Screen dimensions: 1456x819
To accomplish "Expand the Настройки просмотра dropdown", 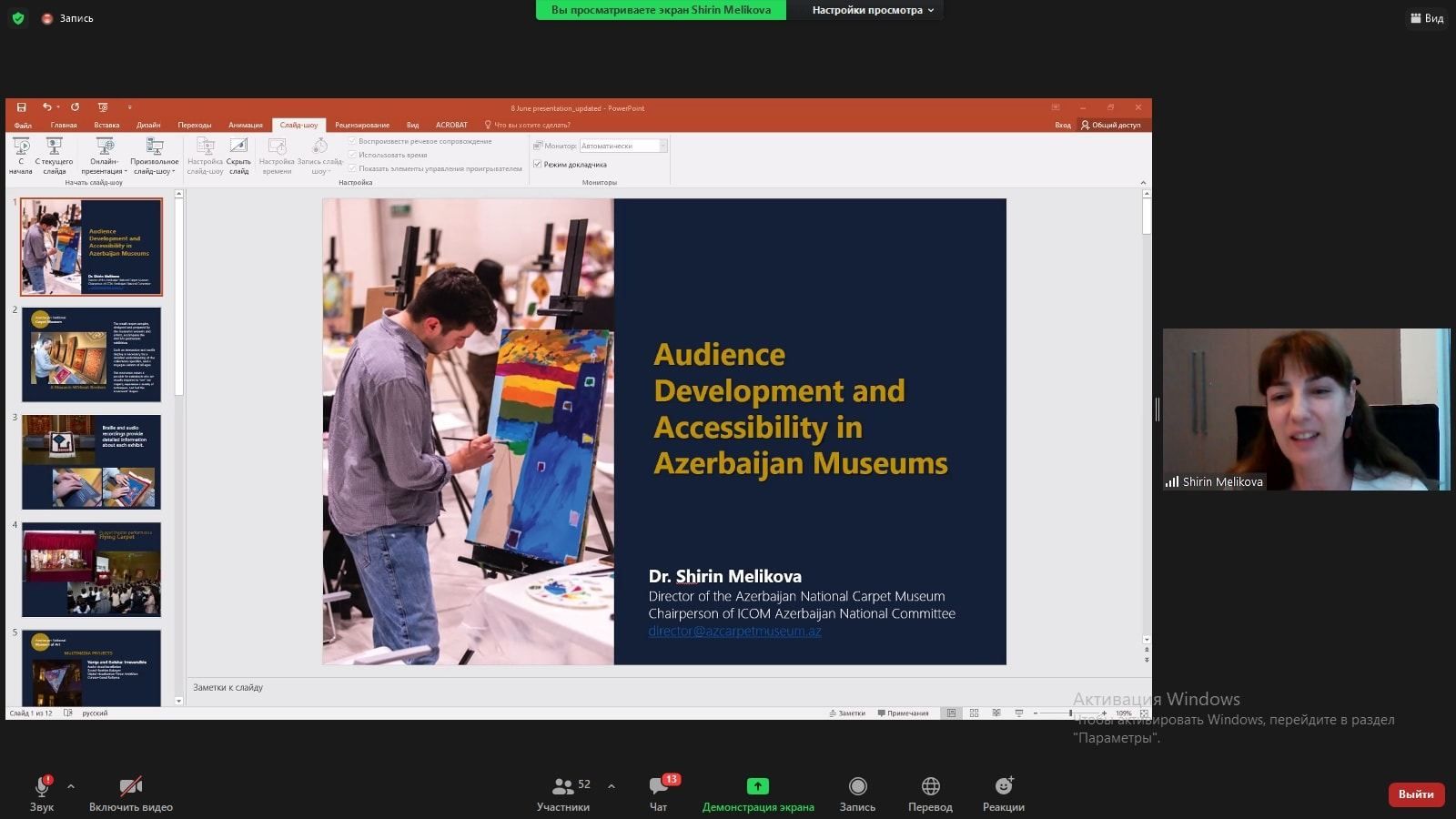I will point(873,10).
